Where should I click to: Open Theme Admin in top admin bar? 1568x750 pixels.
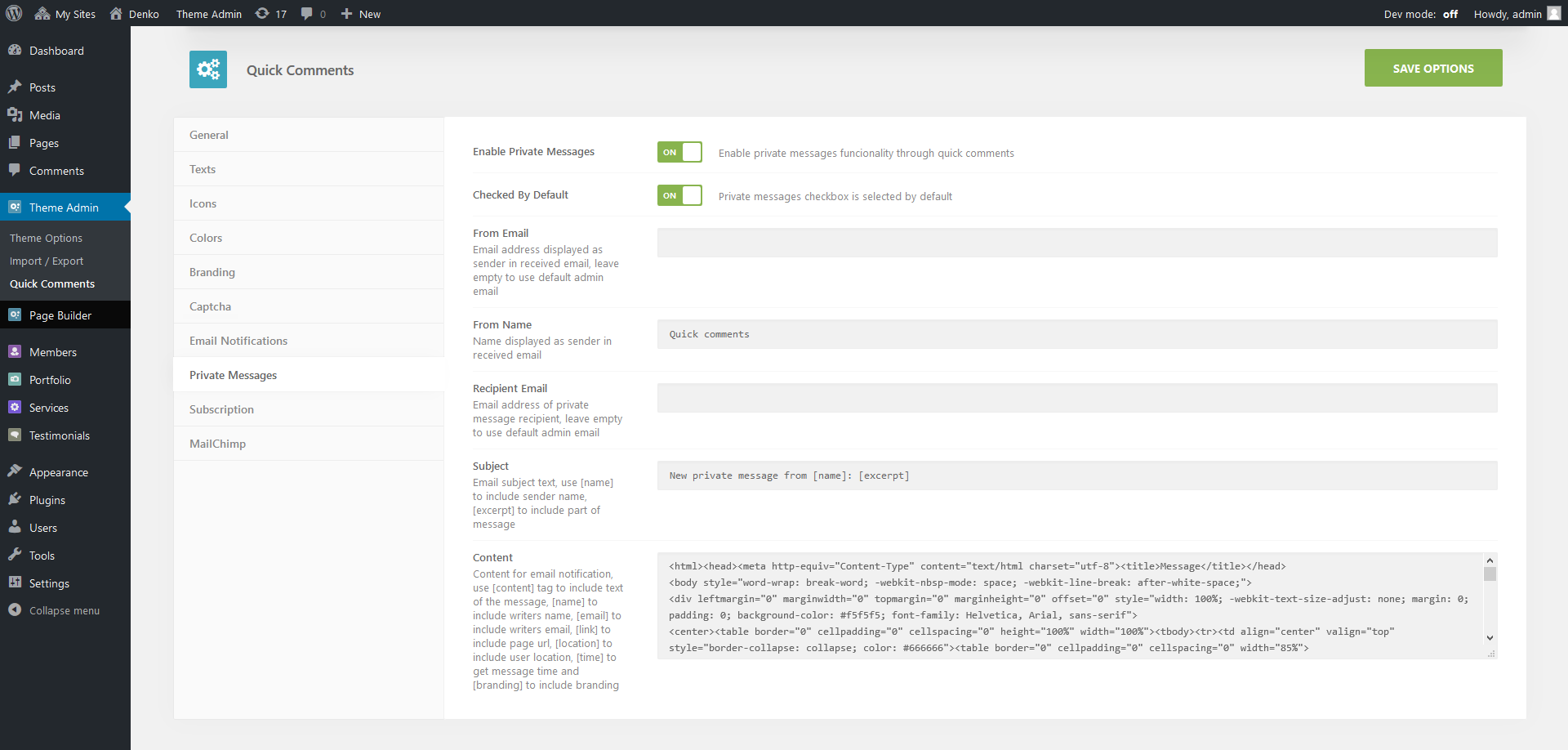209,14
